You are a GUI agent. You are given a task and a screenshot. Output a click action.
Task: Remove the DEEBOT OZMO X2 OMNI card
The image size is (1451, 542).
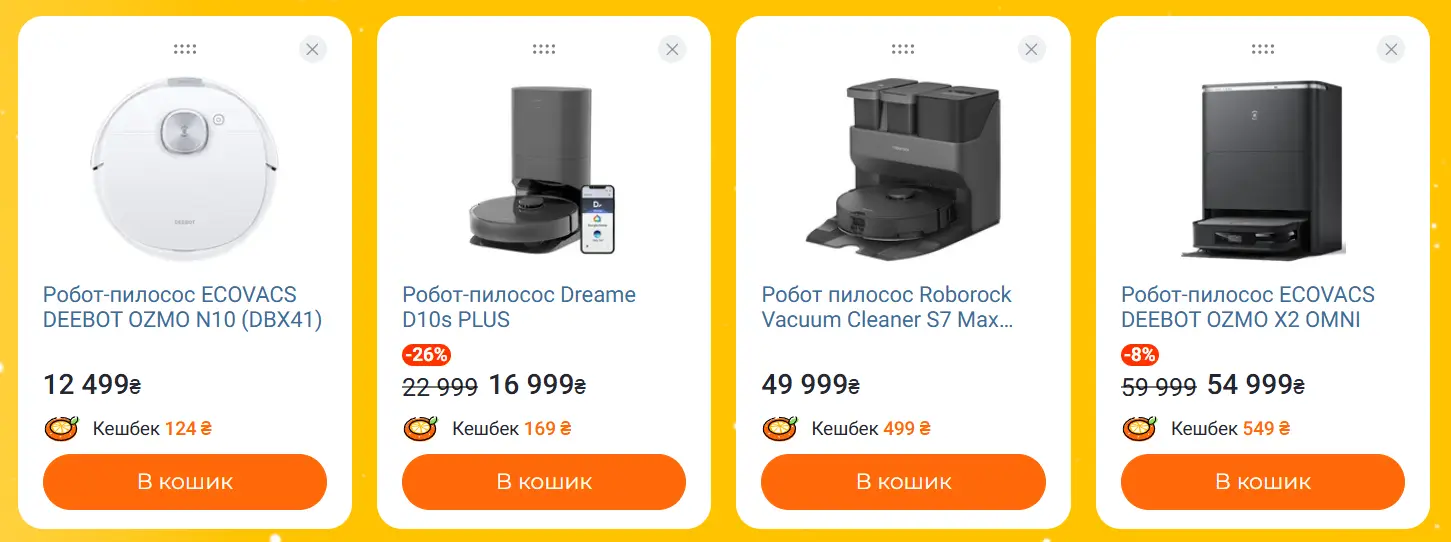1391,49
